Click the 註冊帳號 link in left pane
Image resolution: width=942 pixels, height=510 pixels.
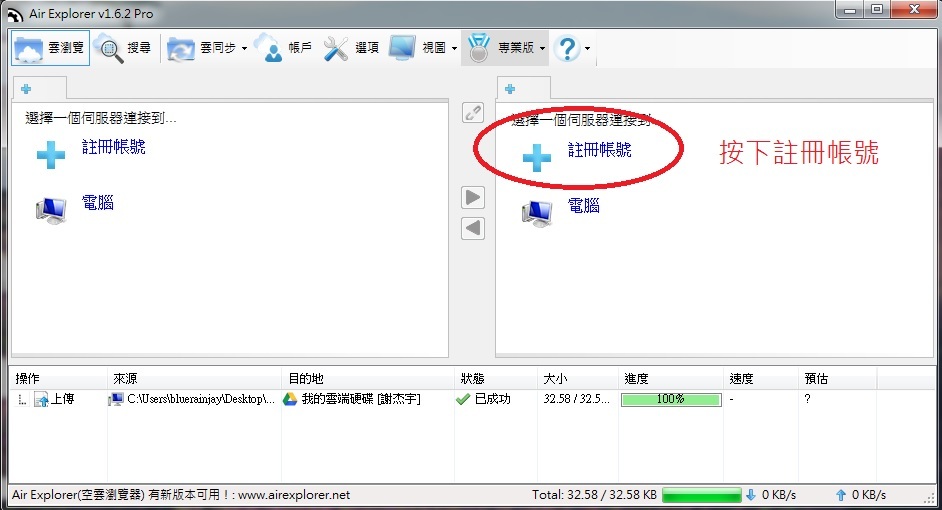(114, 147)
